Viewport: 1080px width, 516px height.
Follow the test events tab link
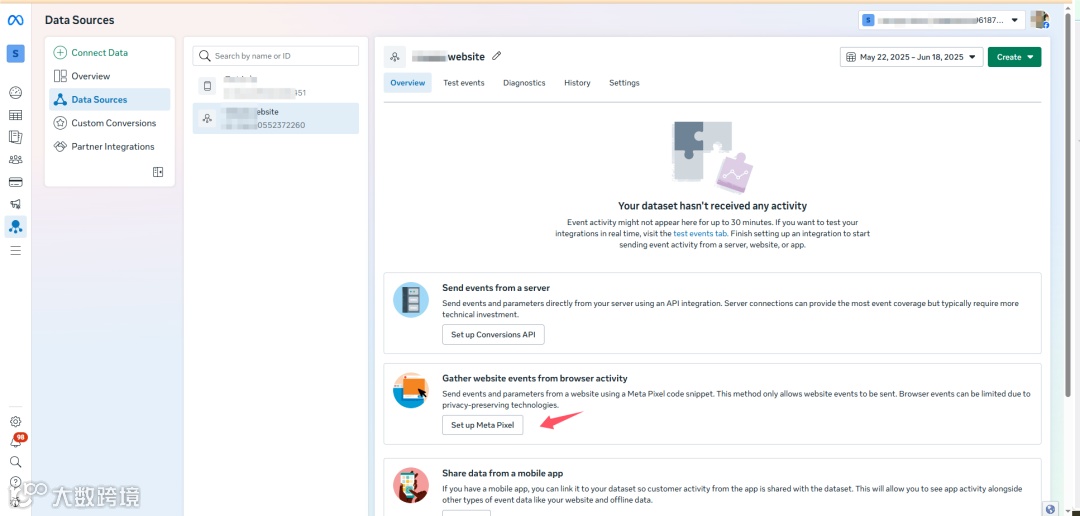tap(700, 234)
